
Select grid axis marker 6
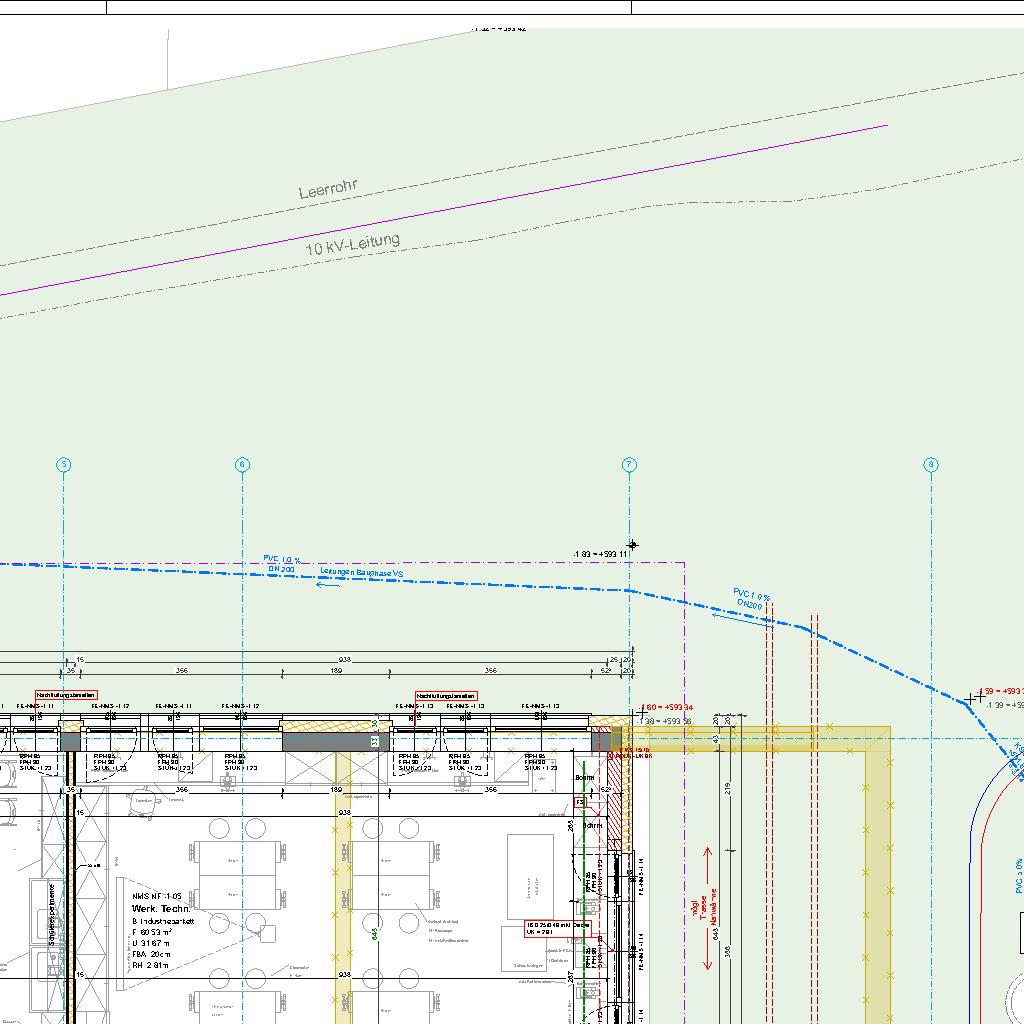[x=242, y=465]
